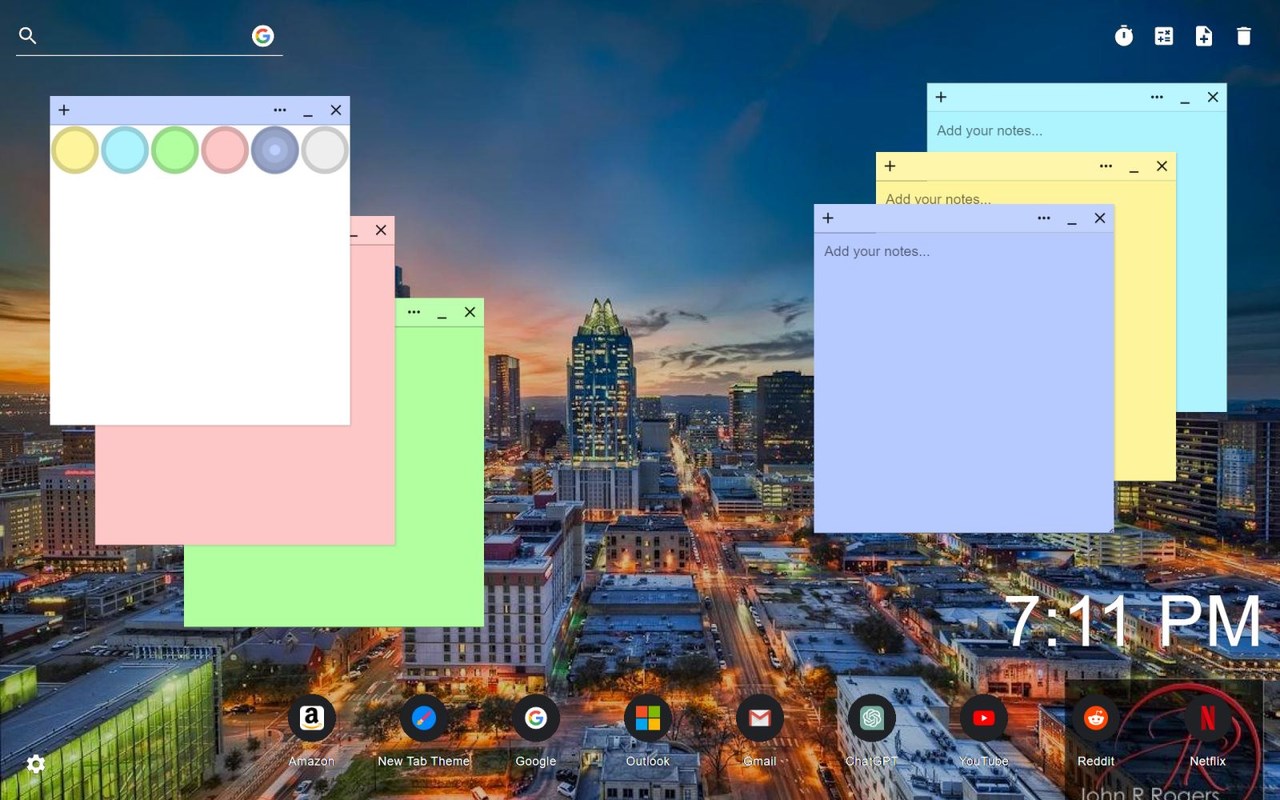This screenshot has height=800, width=1280.
Task: Click text area of light blue note
Action: pyautogui.click(x=1076, y=131)
